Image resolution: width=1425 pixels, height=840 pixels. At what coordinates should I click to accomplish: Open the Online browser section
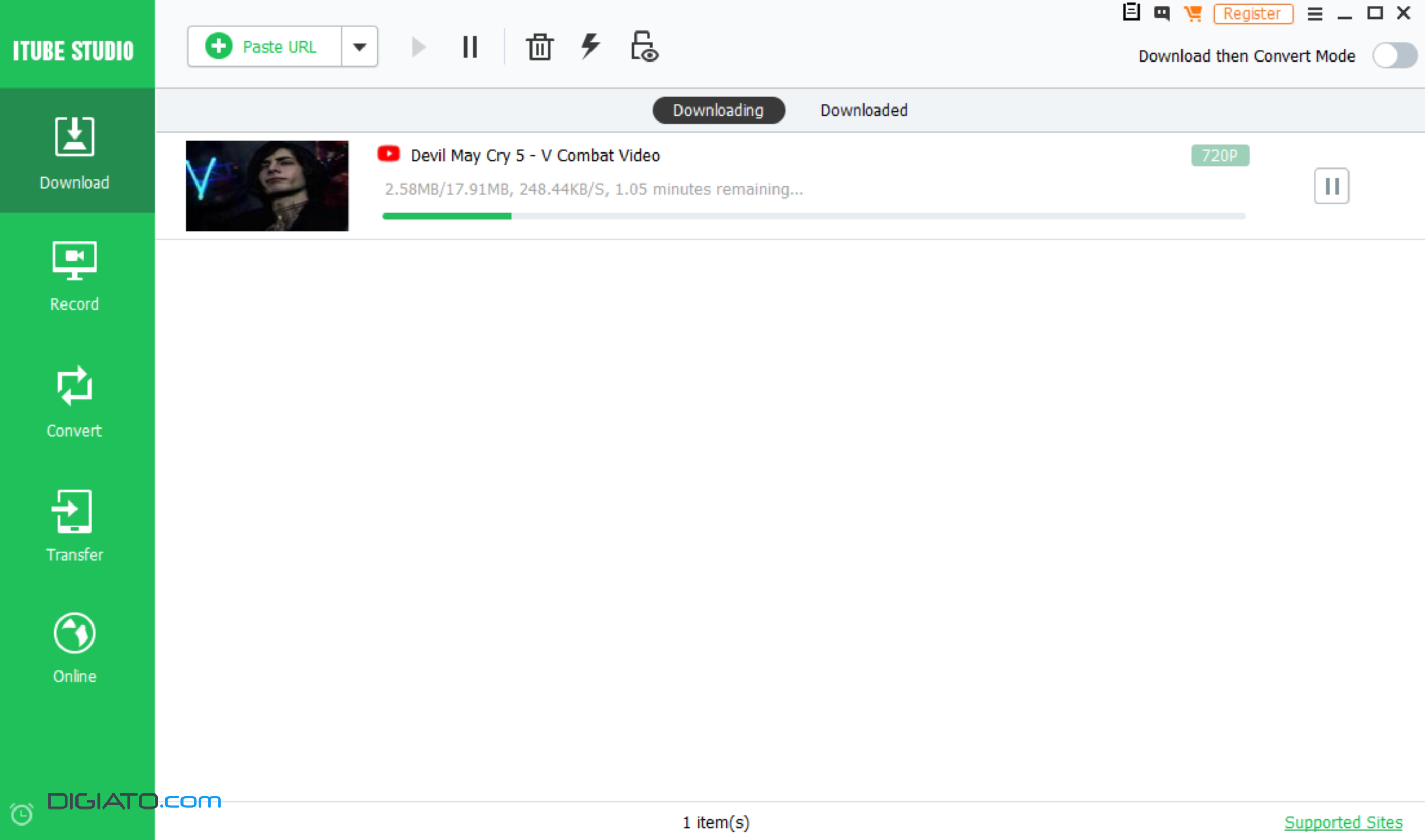(74, 649)
